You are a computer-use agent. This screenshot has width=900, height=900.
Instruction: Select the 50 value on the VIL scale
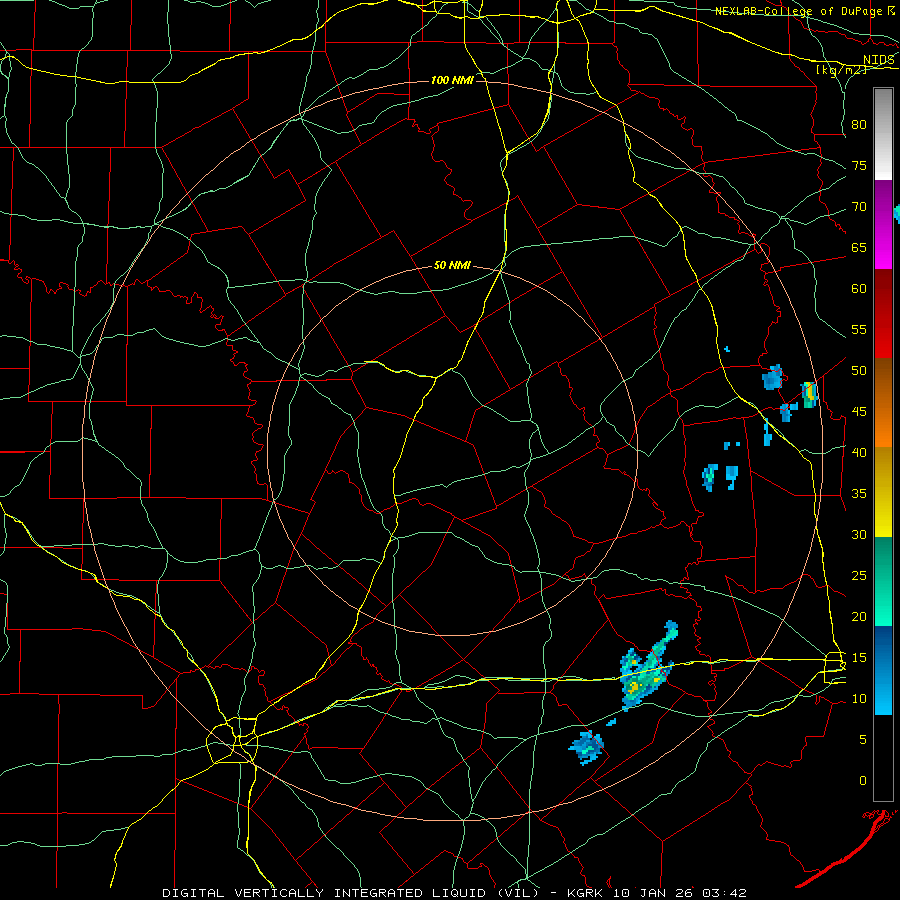(859, 370)
